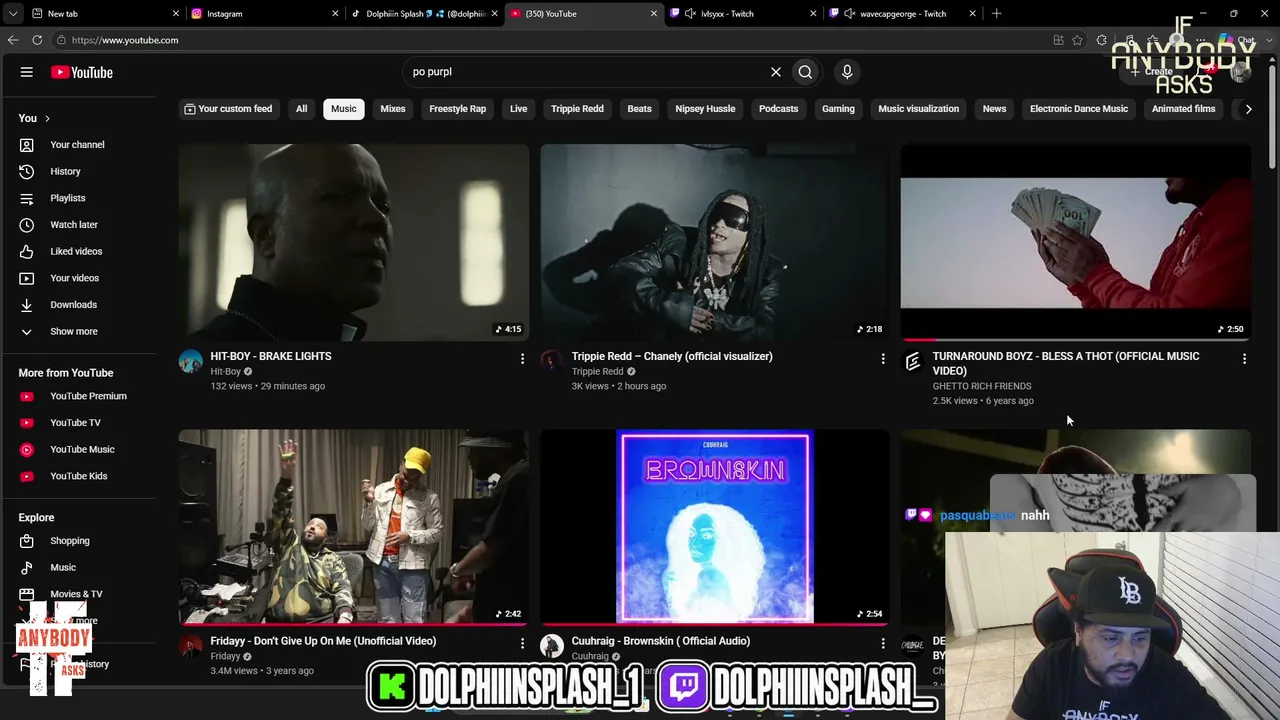Open more options for Cuuhraig - Brownskin

(883, 643)
